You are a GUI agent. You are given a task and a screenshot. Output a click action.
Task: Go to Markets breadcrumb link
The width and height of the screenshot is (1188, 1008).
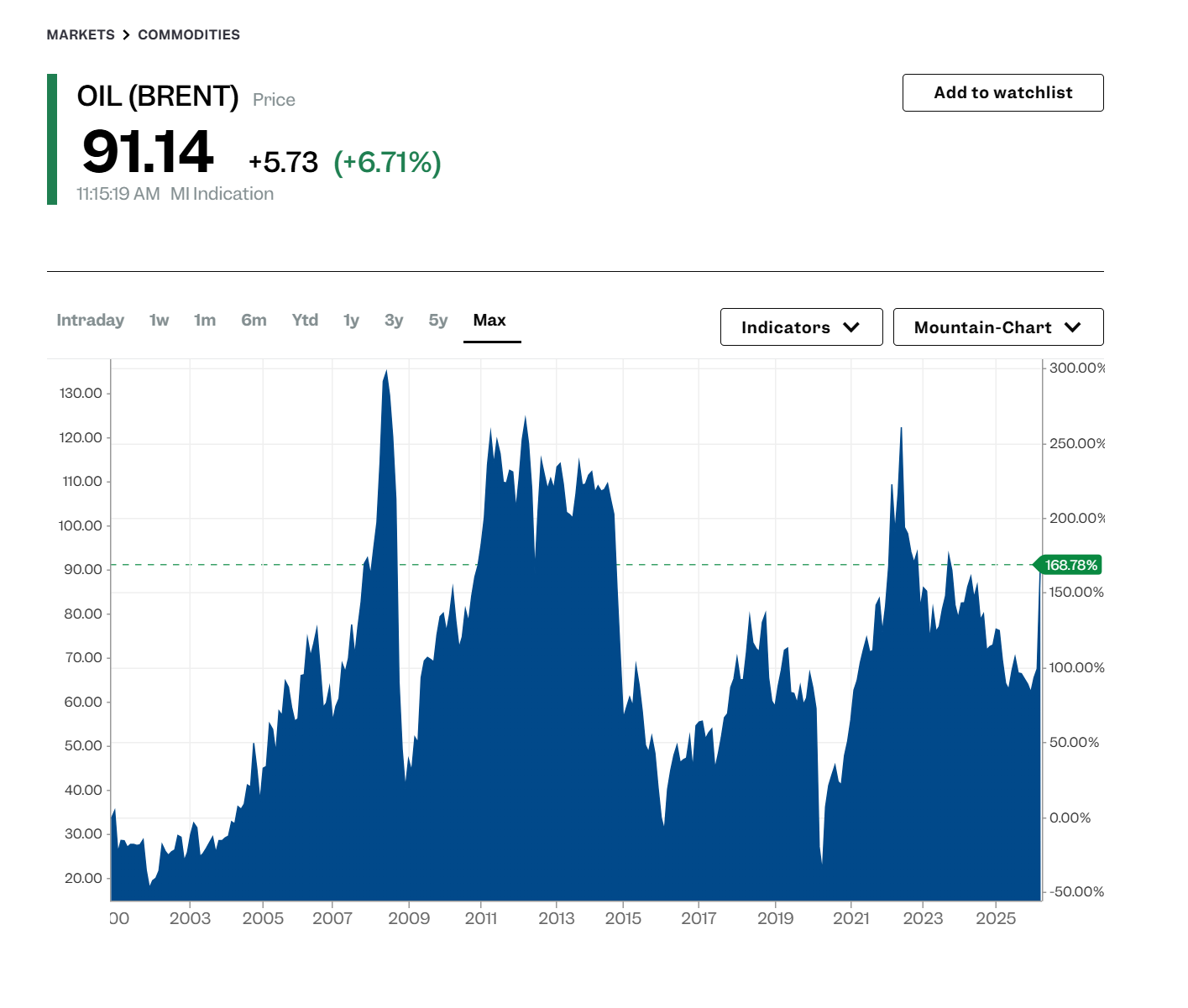pyautogui.click(x=81, y=34)
